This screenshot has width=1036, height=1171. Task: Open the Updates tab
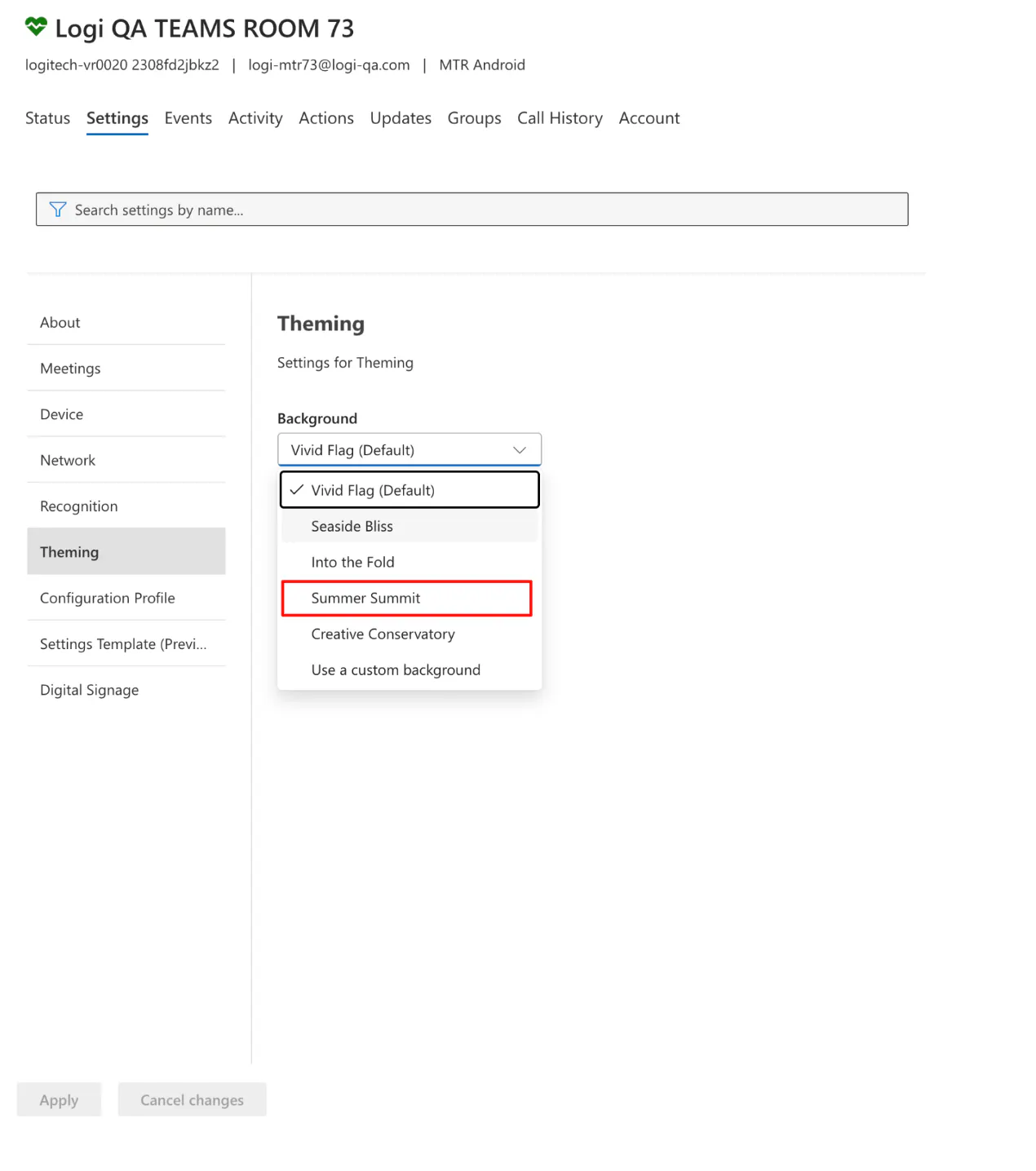(x=401, y=118)
